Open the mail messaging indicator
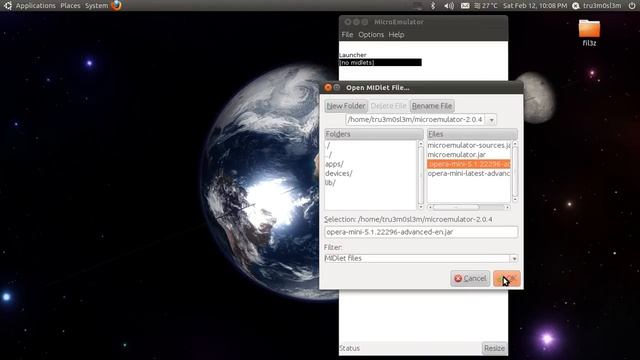 465,6
